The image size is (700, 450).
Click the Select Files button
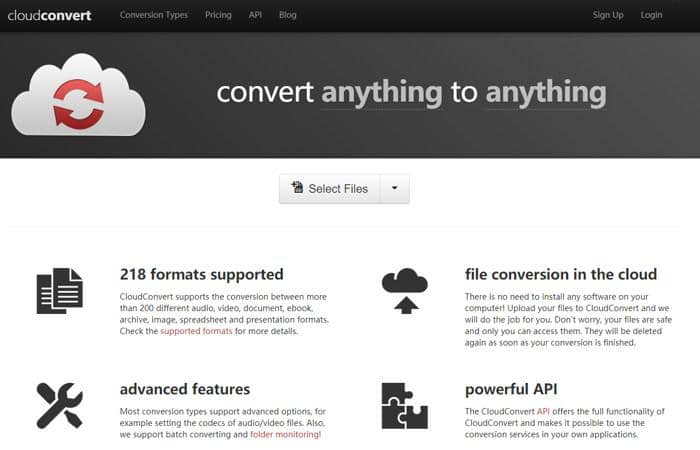329,188
